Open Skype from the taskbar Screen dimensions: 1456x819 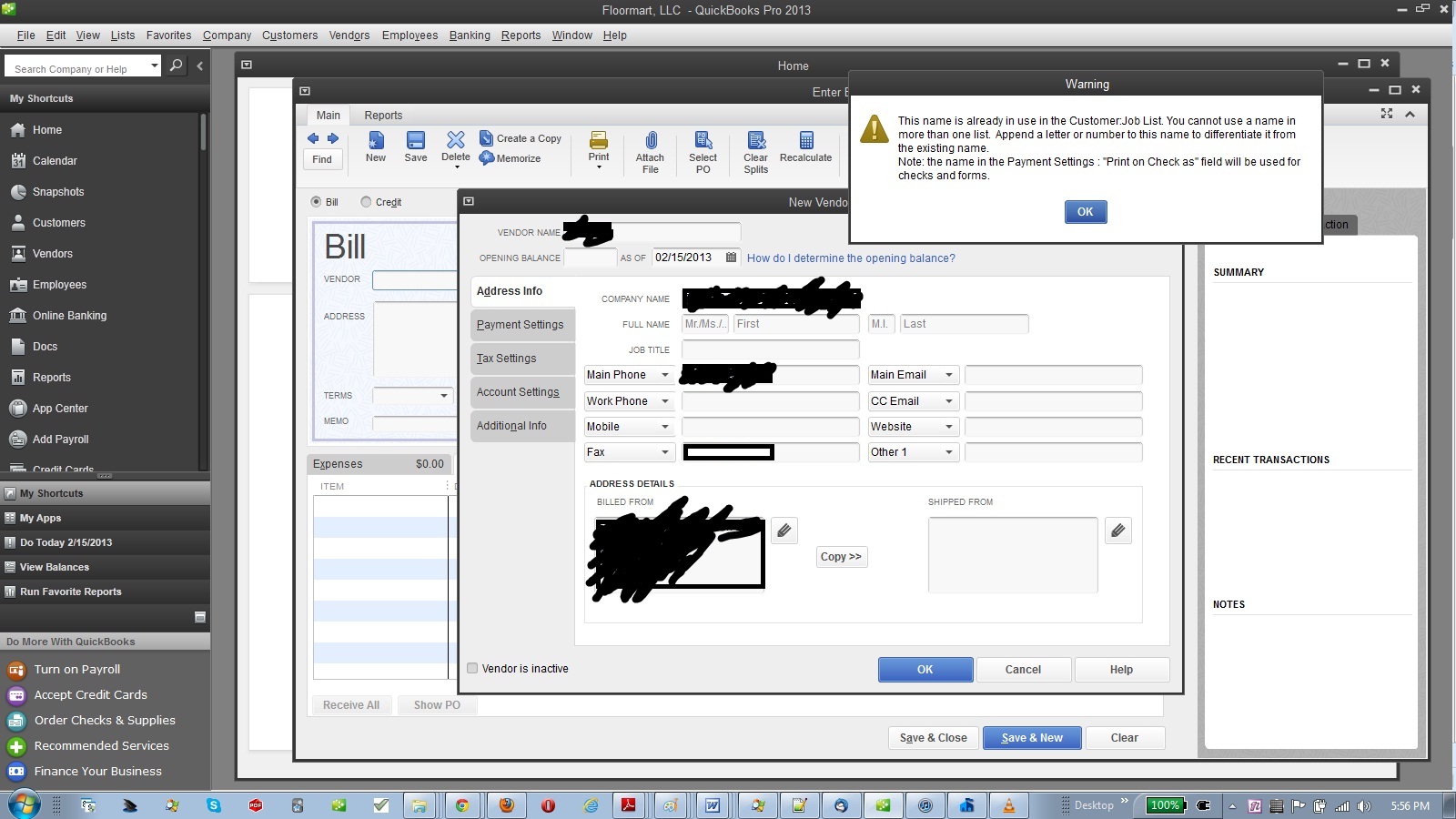[x=214, y=805]
